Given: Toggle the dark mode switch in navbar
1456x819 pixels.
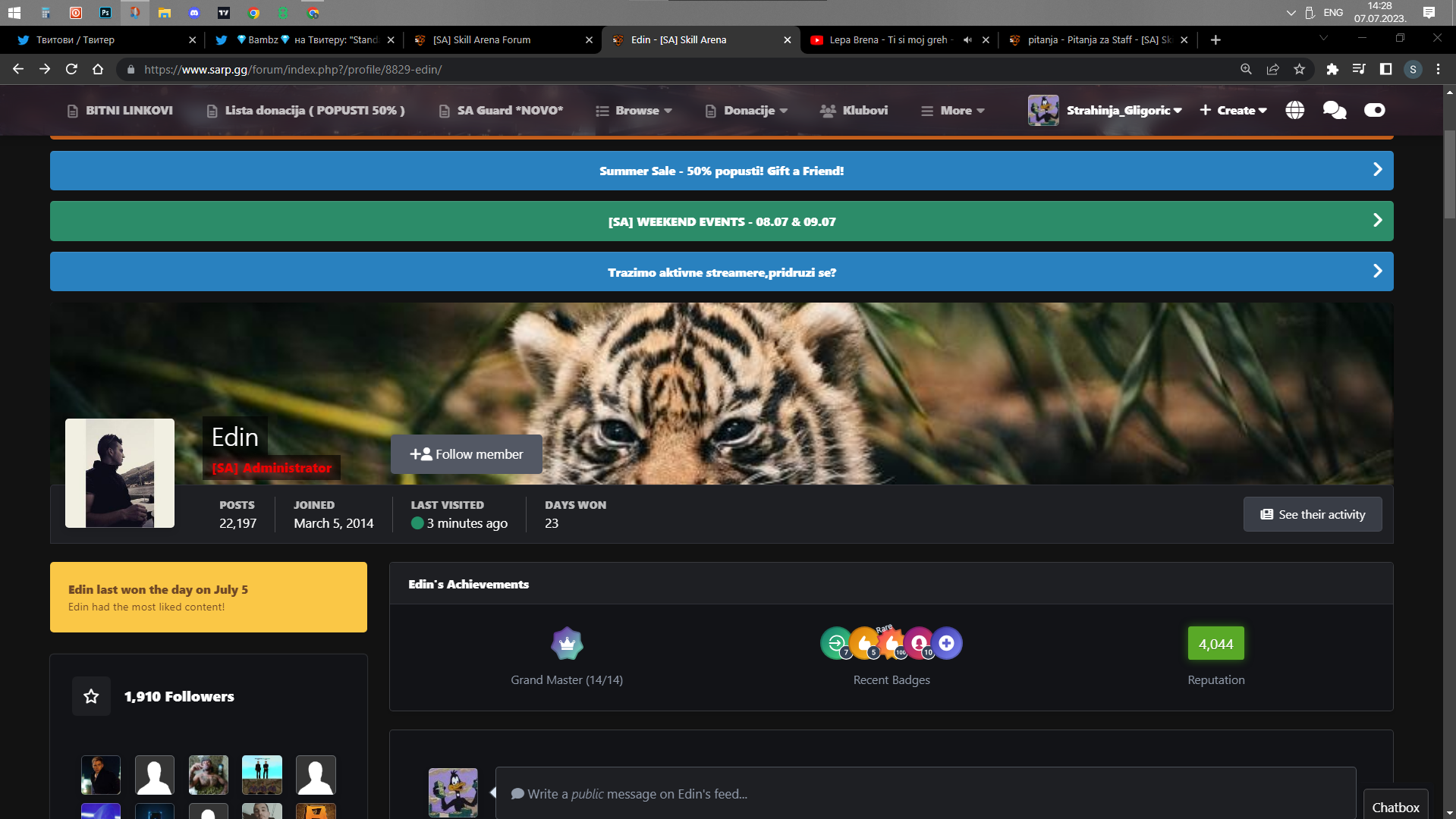Looking at the screenshot, I should pos(1374,110).
